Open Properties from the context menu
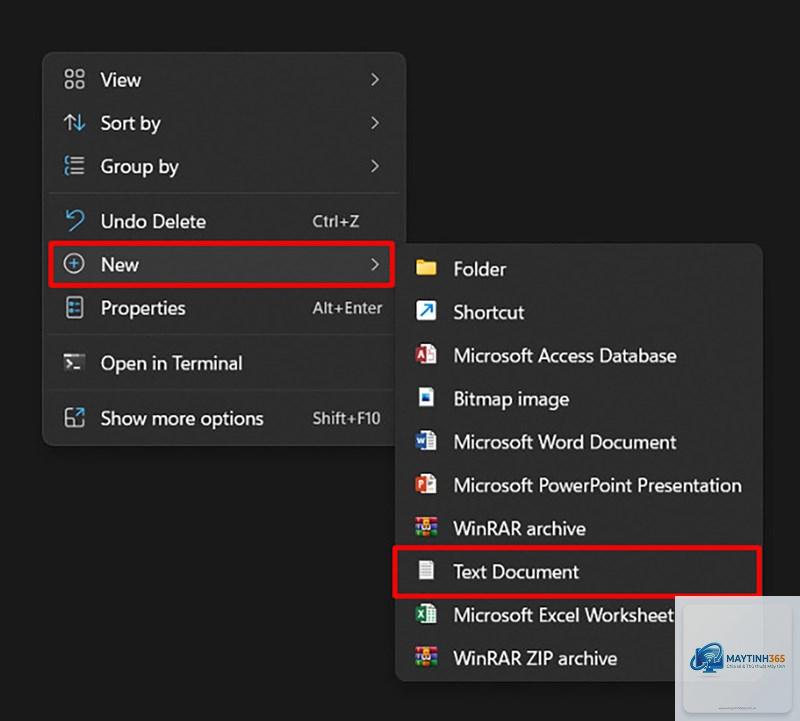800x721 pixels. 223,308
